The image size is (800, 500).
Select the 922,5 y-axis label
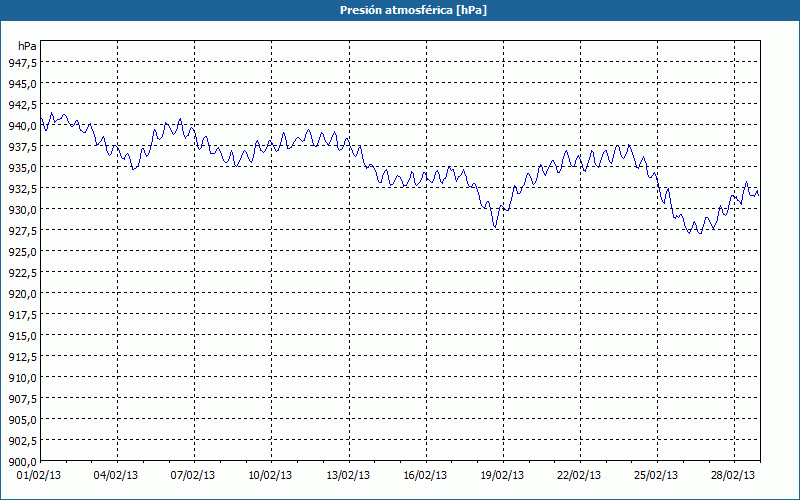(x=22, y=272)
